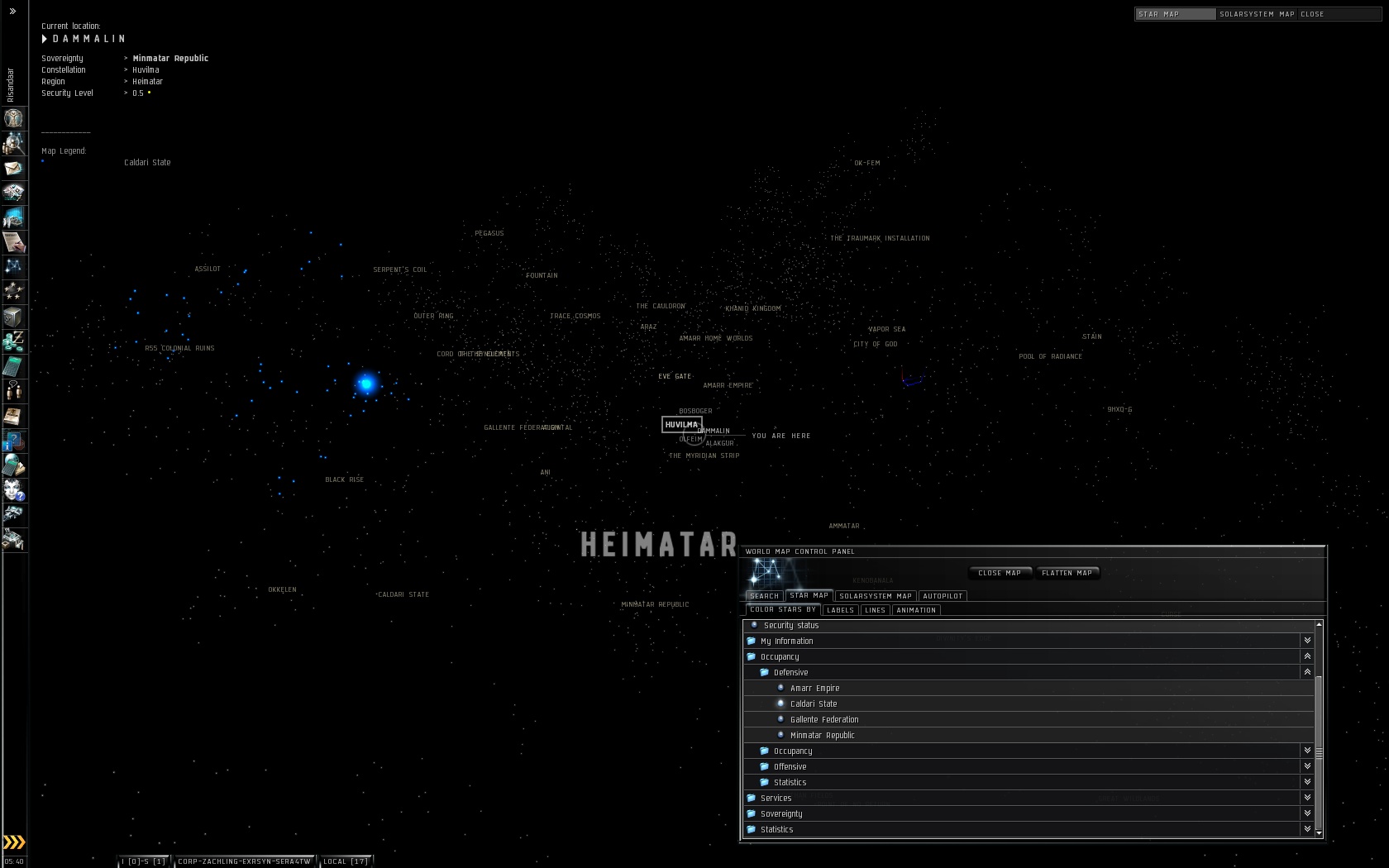Viewport: 1389px width, 868px height.
Task: Click the Flatten Map button
Action: 1067,573
